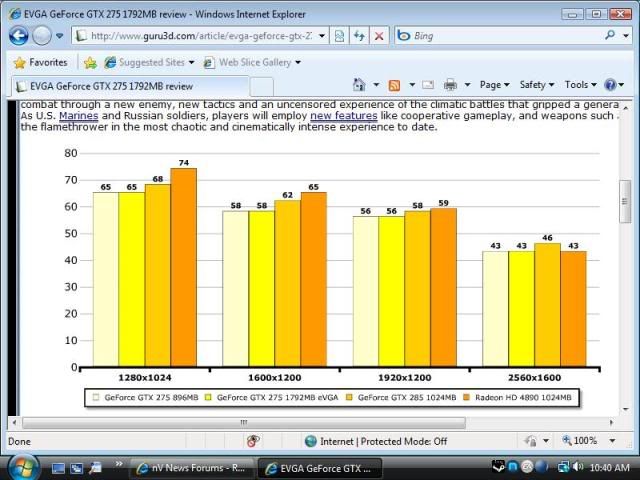Click the vertical scrollbar down arrow

[625, 409]
